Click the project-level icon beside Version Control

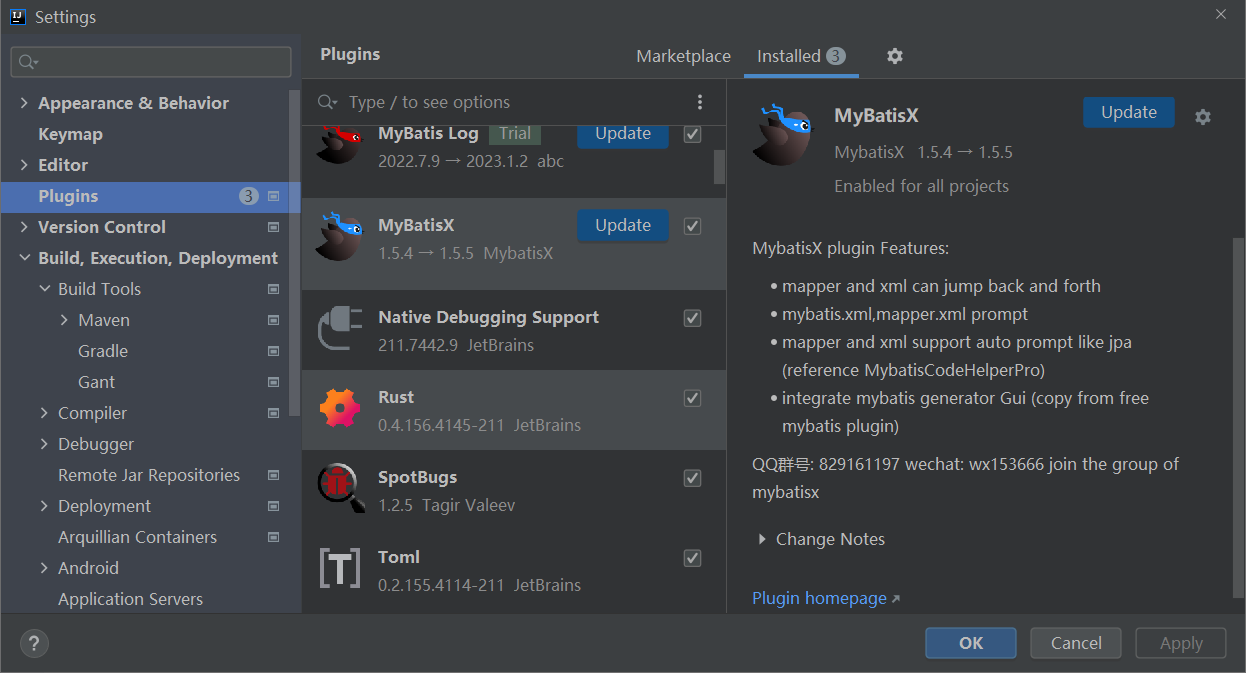tap(273, 227)
